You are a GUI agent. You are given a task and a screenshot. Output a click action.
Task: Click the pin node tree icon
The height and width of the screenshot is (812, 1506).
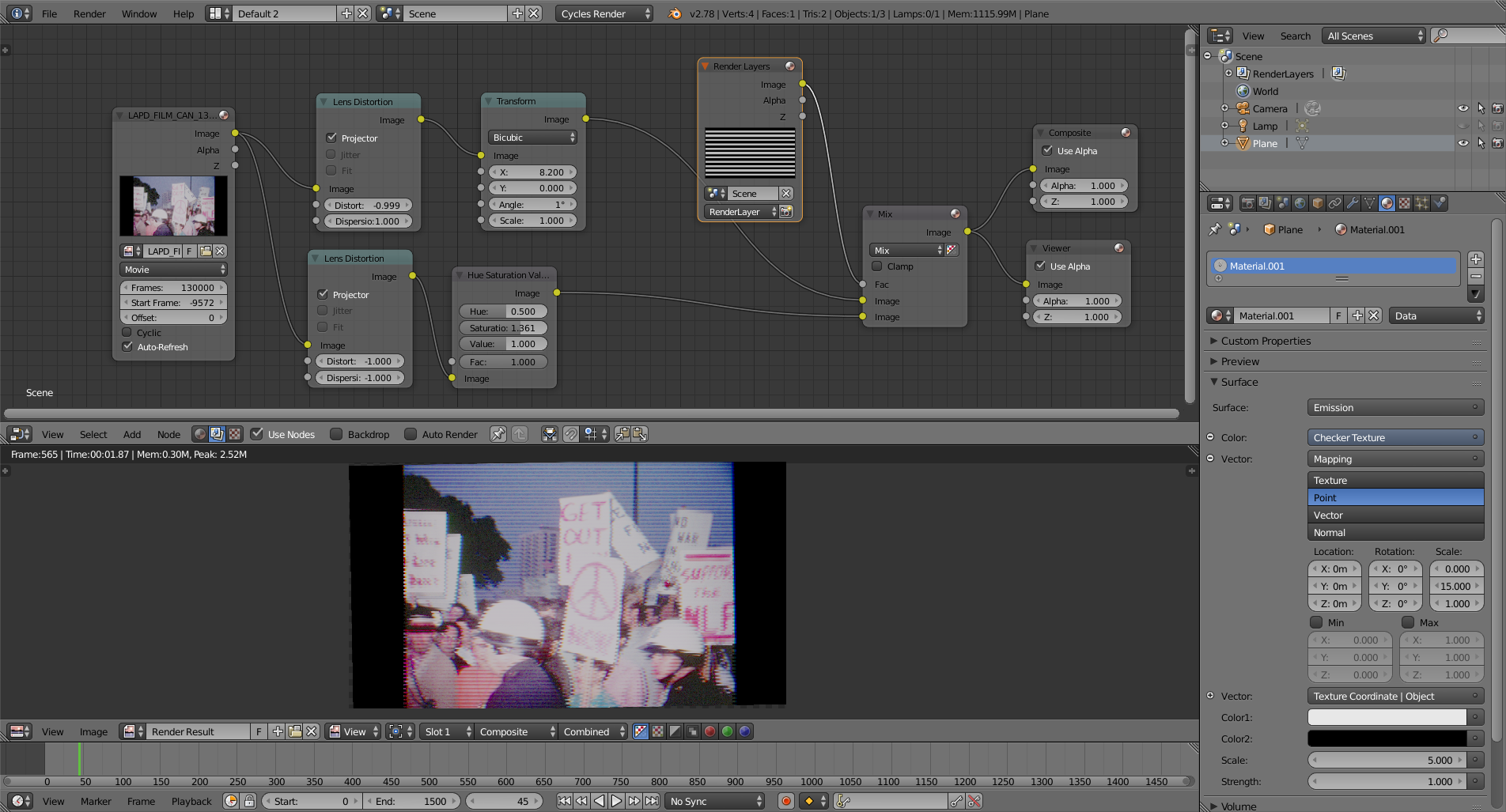point(498,434)
